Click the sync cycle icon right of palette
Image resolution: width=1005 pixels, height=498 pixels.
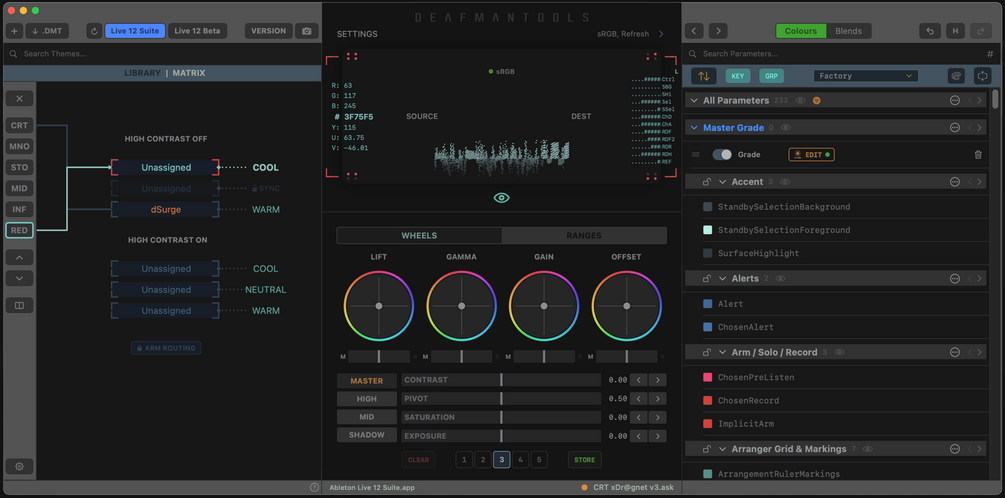(982, 76)
